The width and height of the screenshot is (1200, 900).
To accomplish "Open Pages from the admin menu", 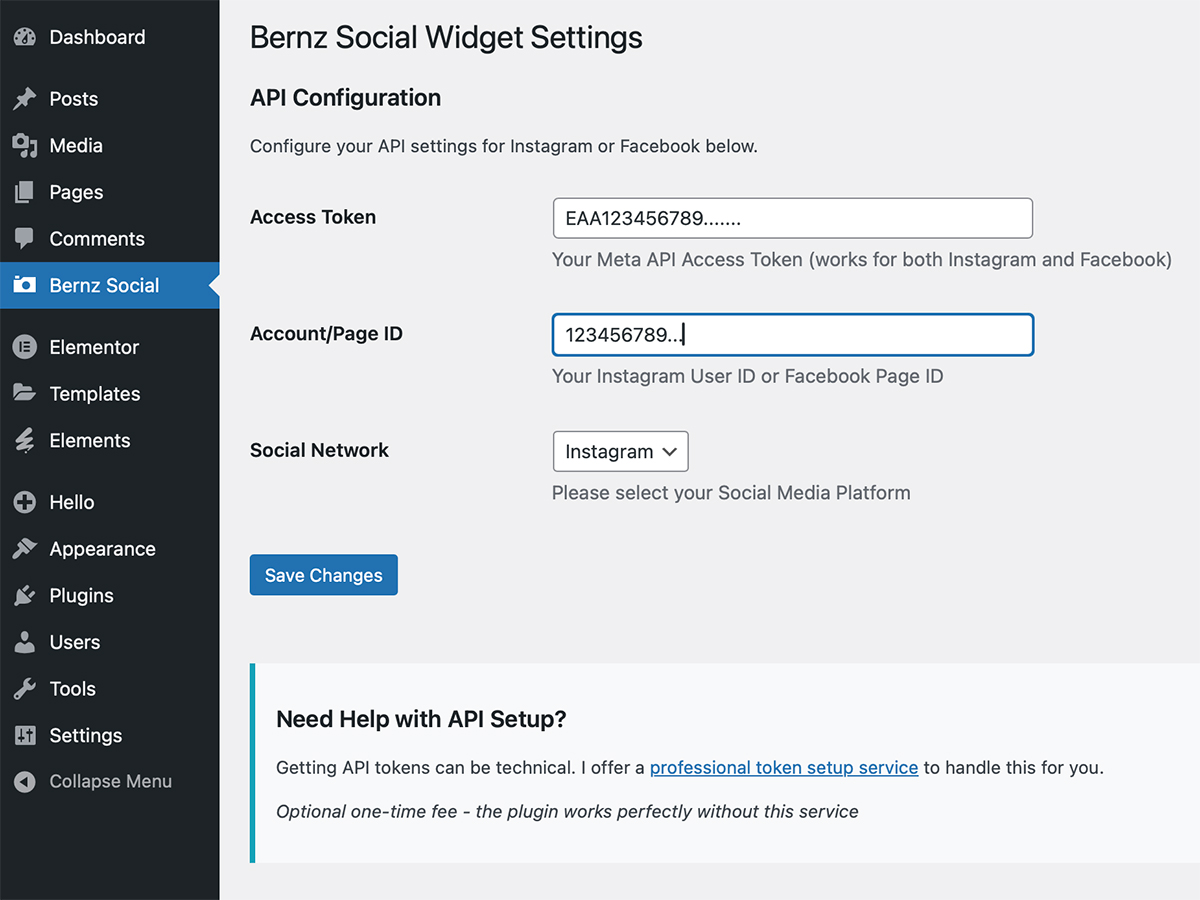I will (76, 192).
